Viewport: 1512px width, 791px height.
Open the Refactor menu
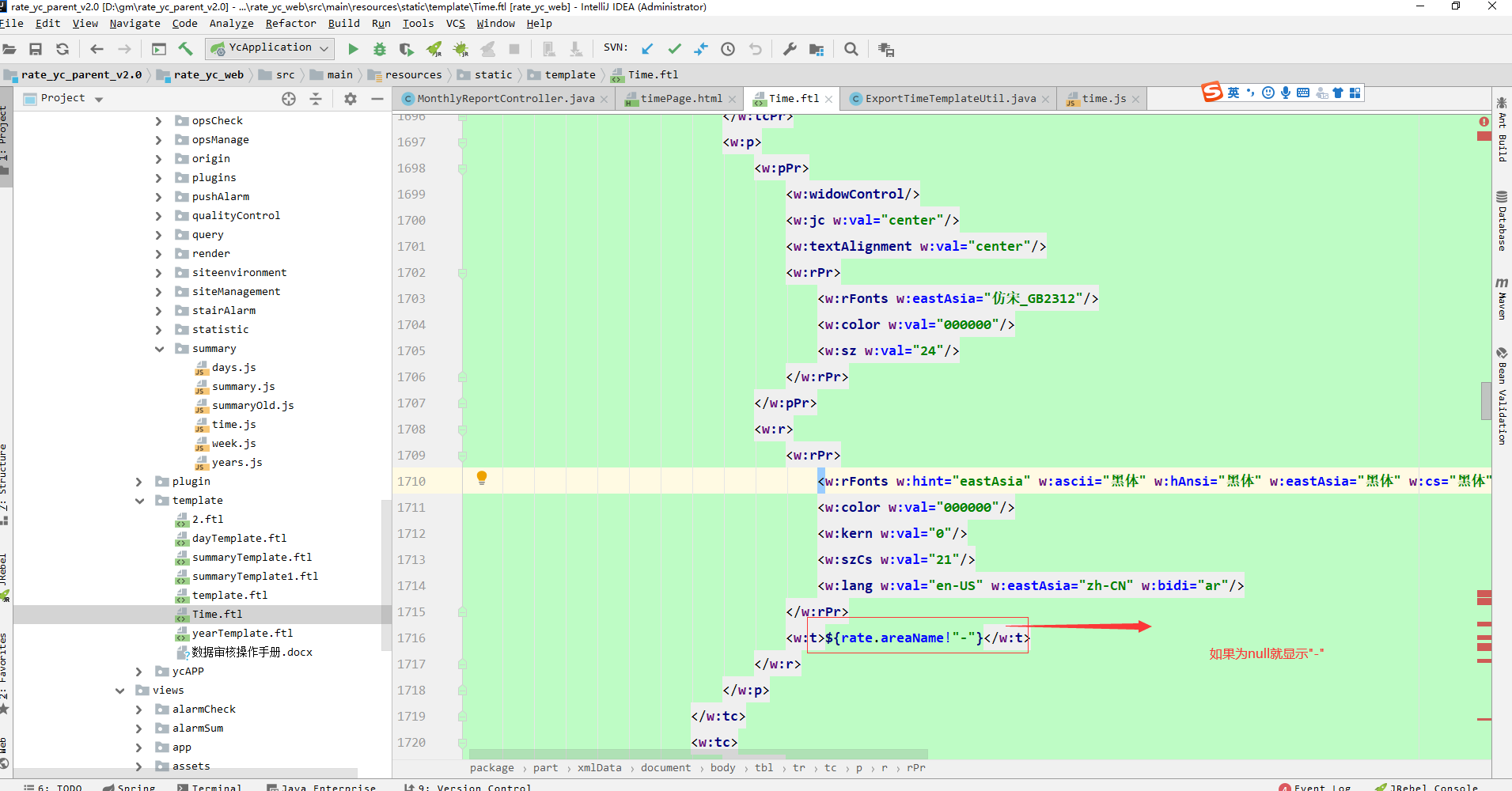[290, 24]
